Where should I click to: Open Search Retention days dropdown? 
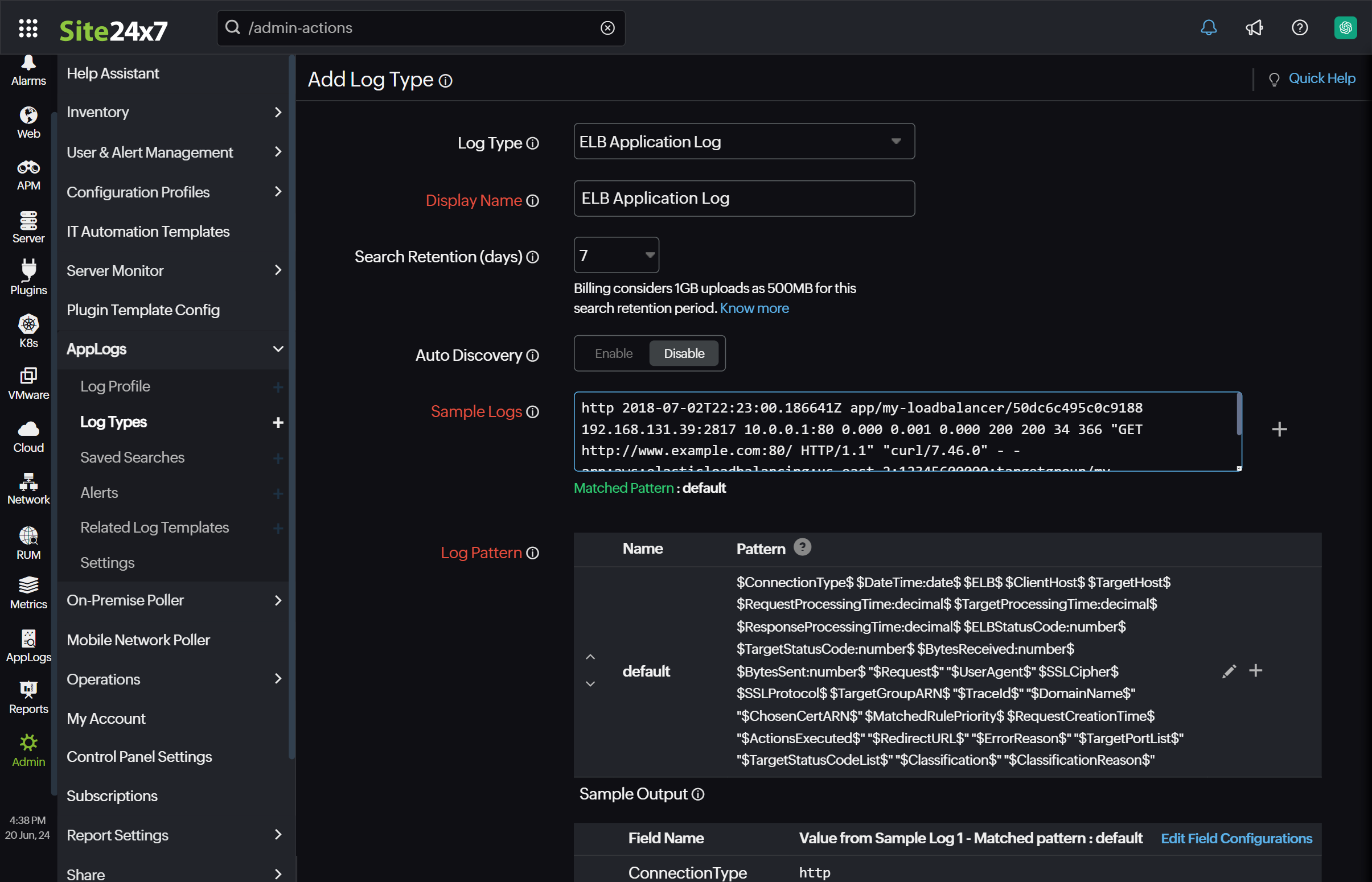[x=616, y=255]
